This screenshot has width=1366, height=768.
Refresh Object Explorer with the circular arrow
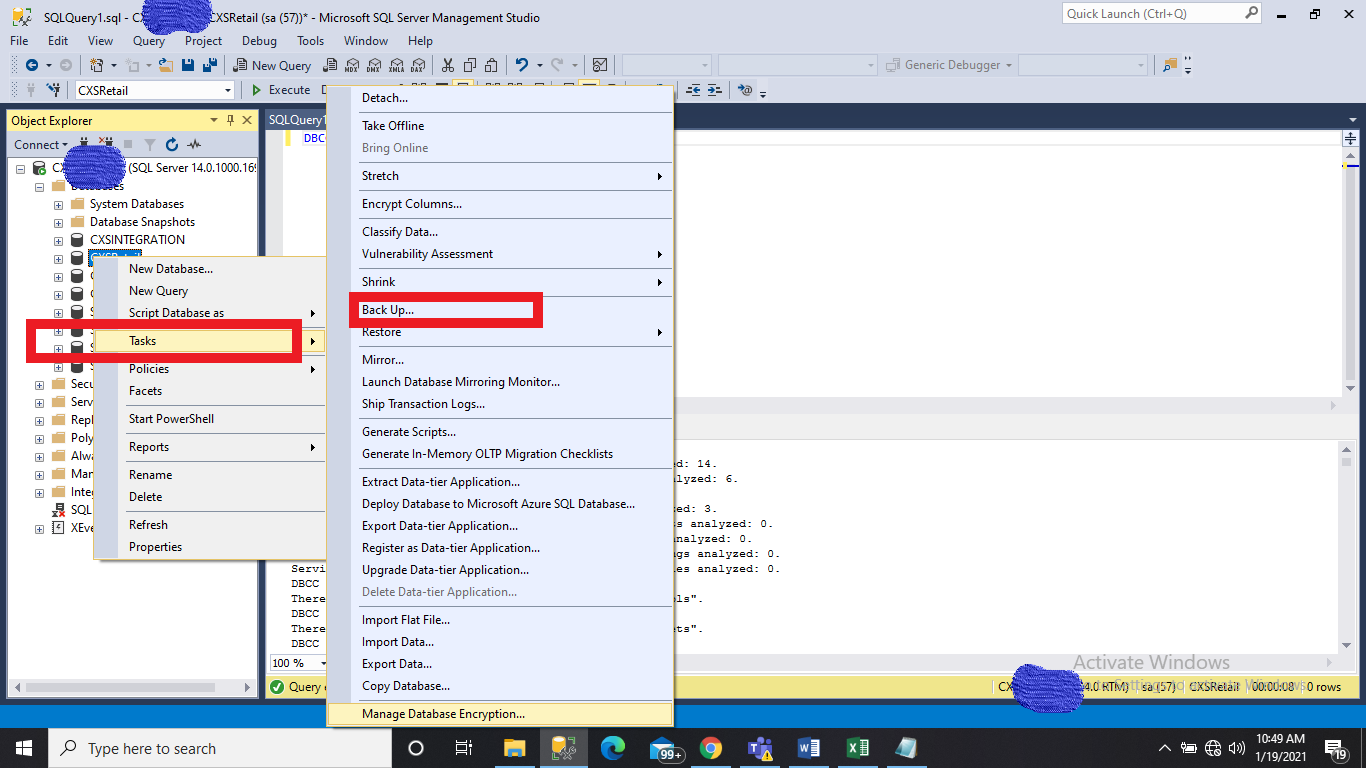click(172, 145)
